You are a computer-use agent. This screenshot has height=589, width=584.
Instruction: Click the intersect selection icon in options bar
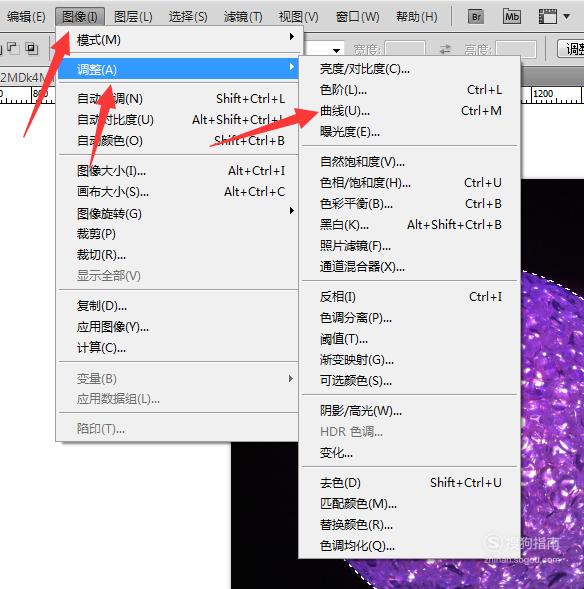pyautogui.click(x=32, y=48)
